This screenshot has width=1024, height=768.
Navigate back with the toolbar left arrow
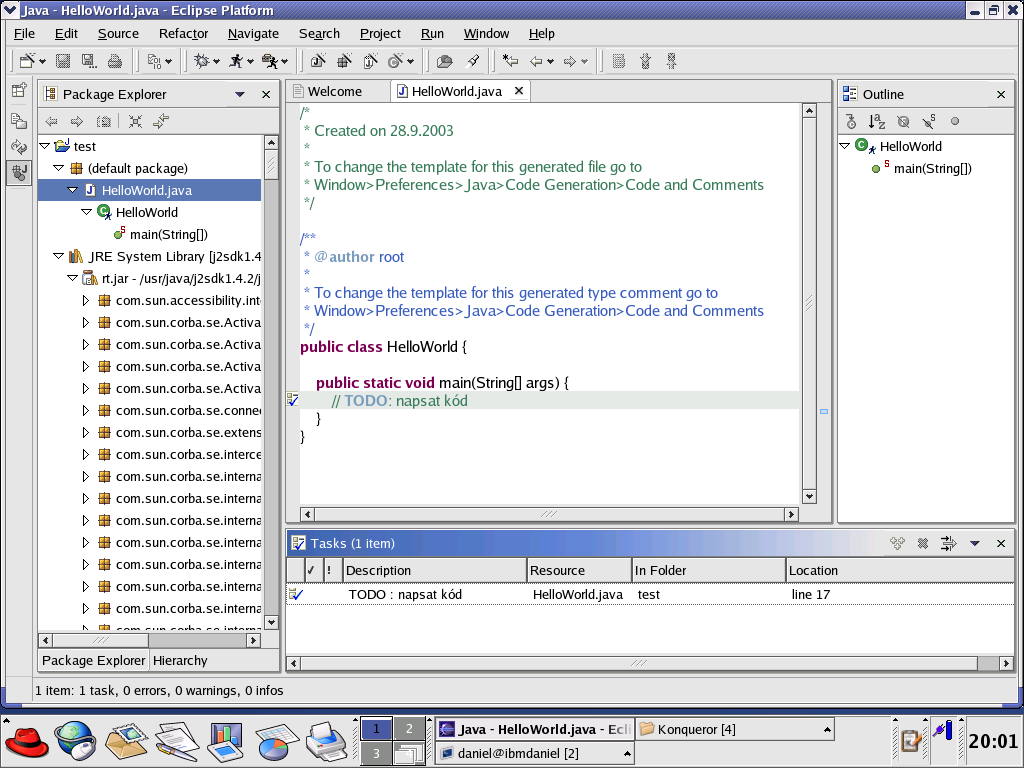(536, 61)
